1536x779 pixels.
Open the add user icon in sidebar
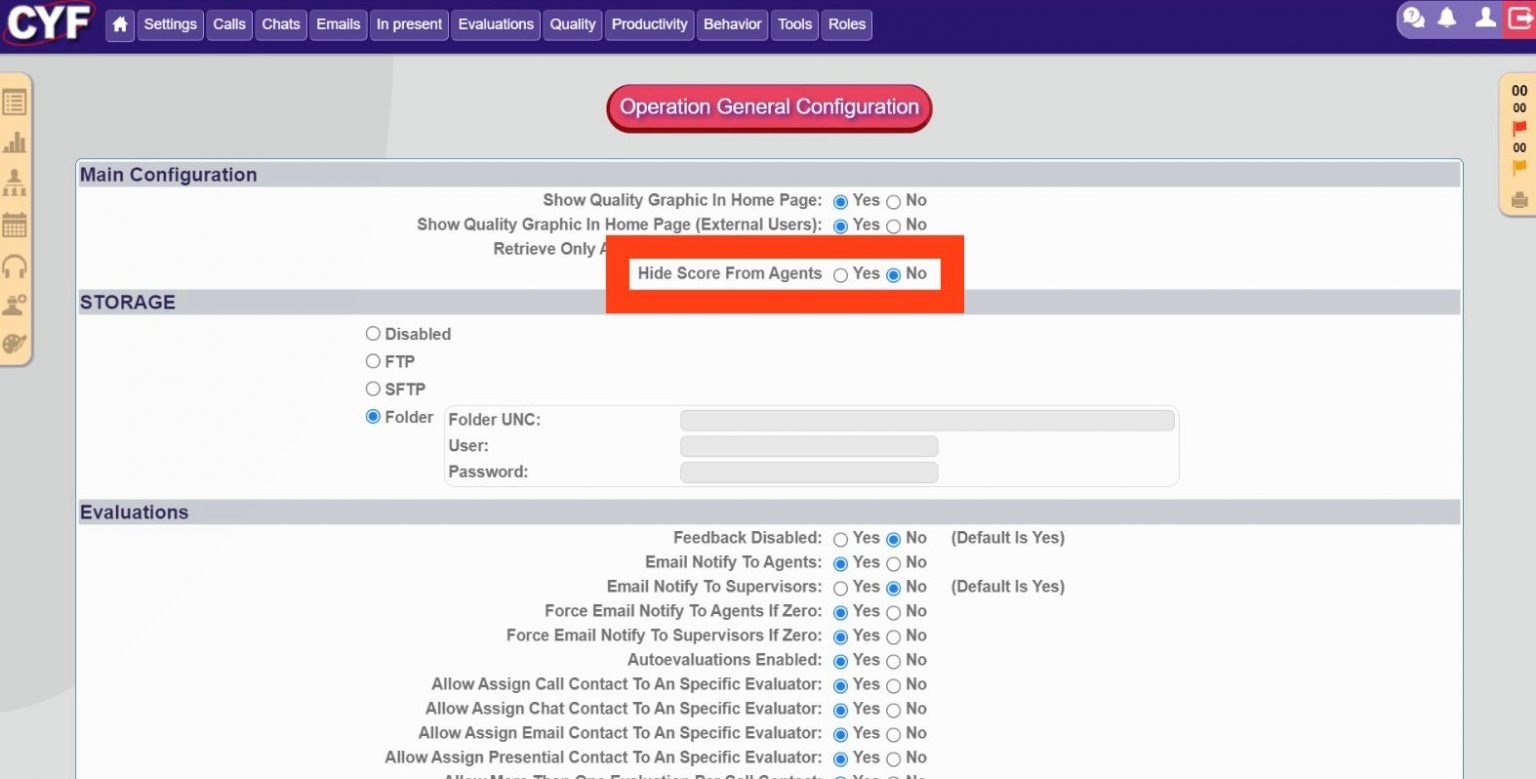(x=14, y=306)
